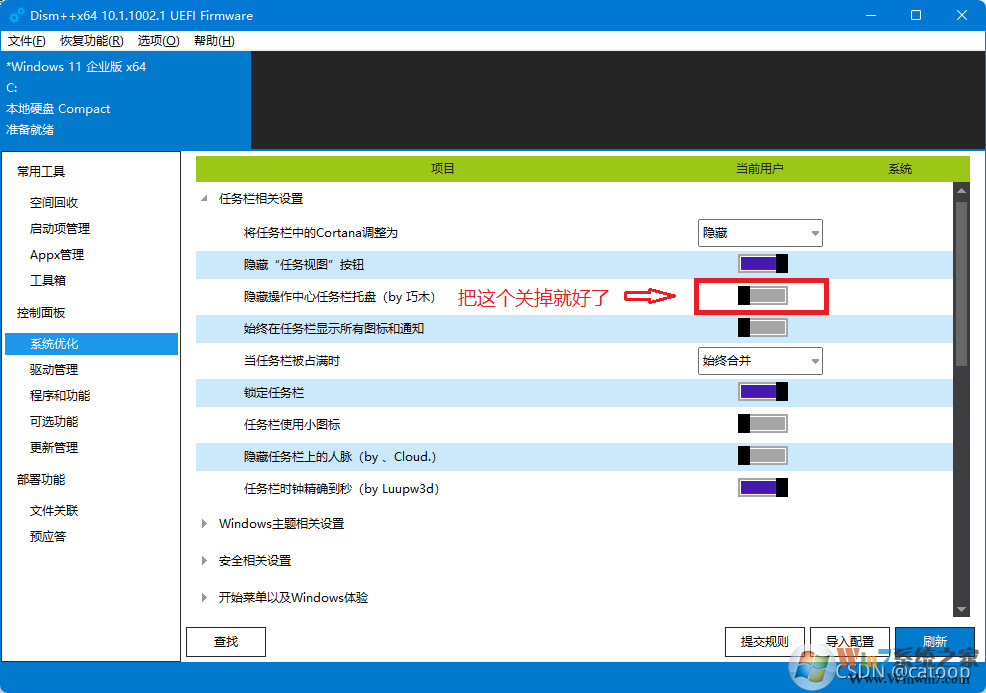Expand 开始菜单以及Windows体验 group

(x=204, y=597)
